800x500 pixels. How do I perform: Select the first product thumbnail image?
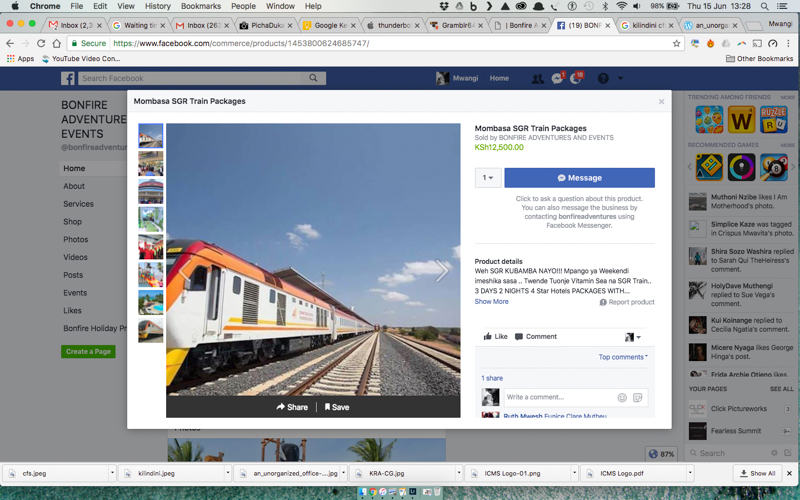point(151,136)
